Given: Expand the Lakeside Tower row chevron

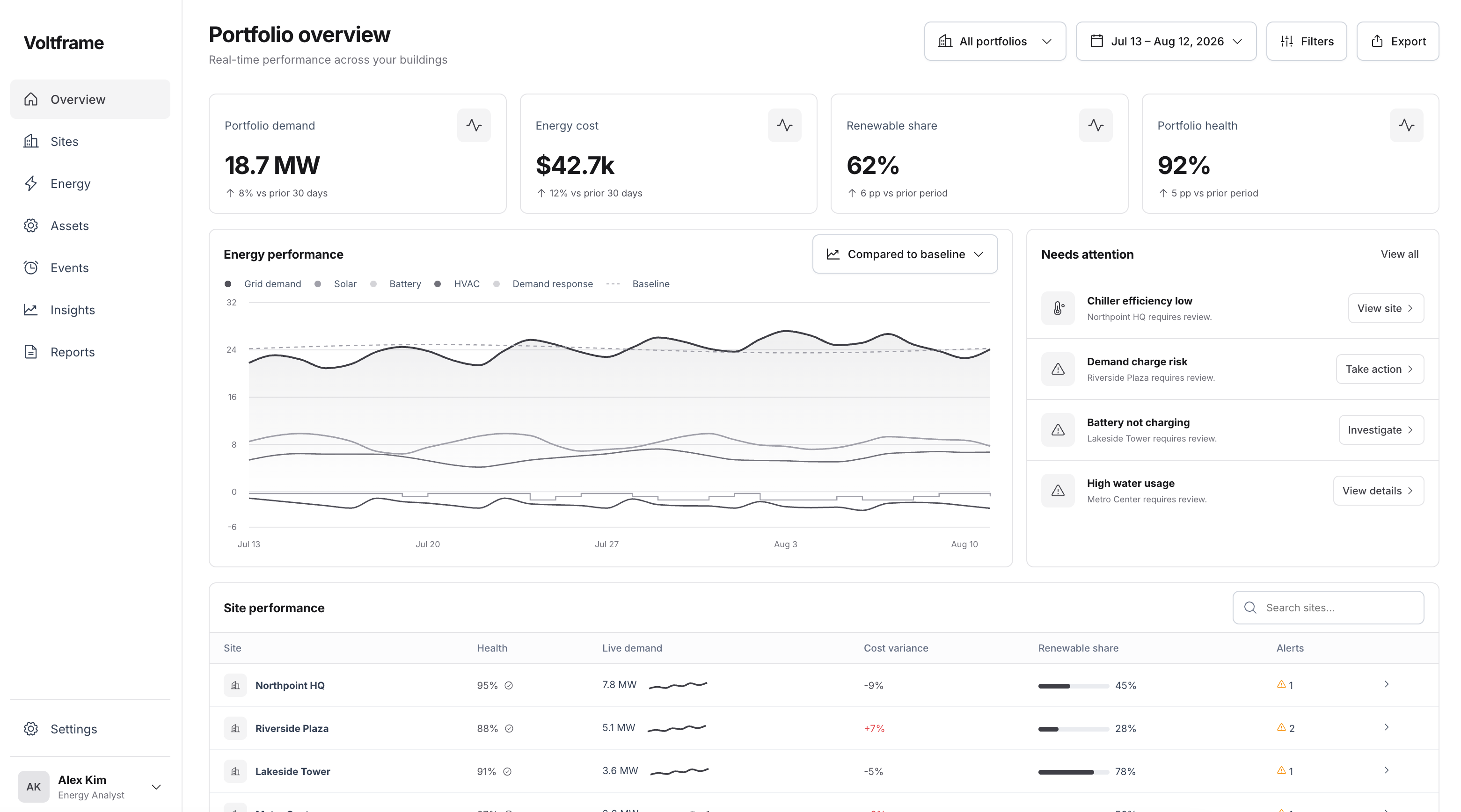Looking at the screenshot, I should tap(1386, 771).
